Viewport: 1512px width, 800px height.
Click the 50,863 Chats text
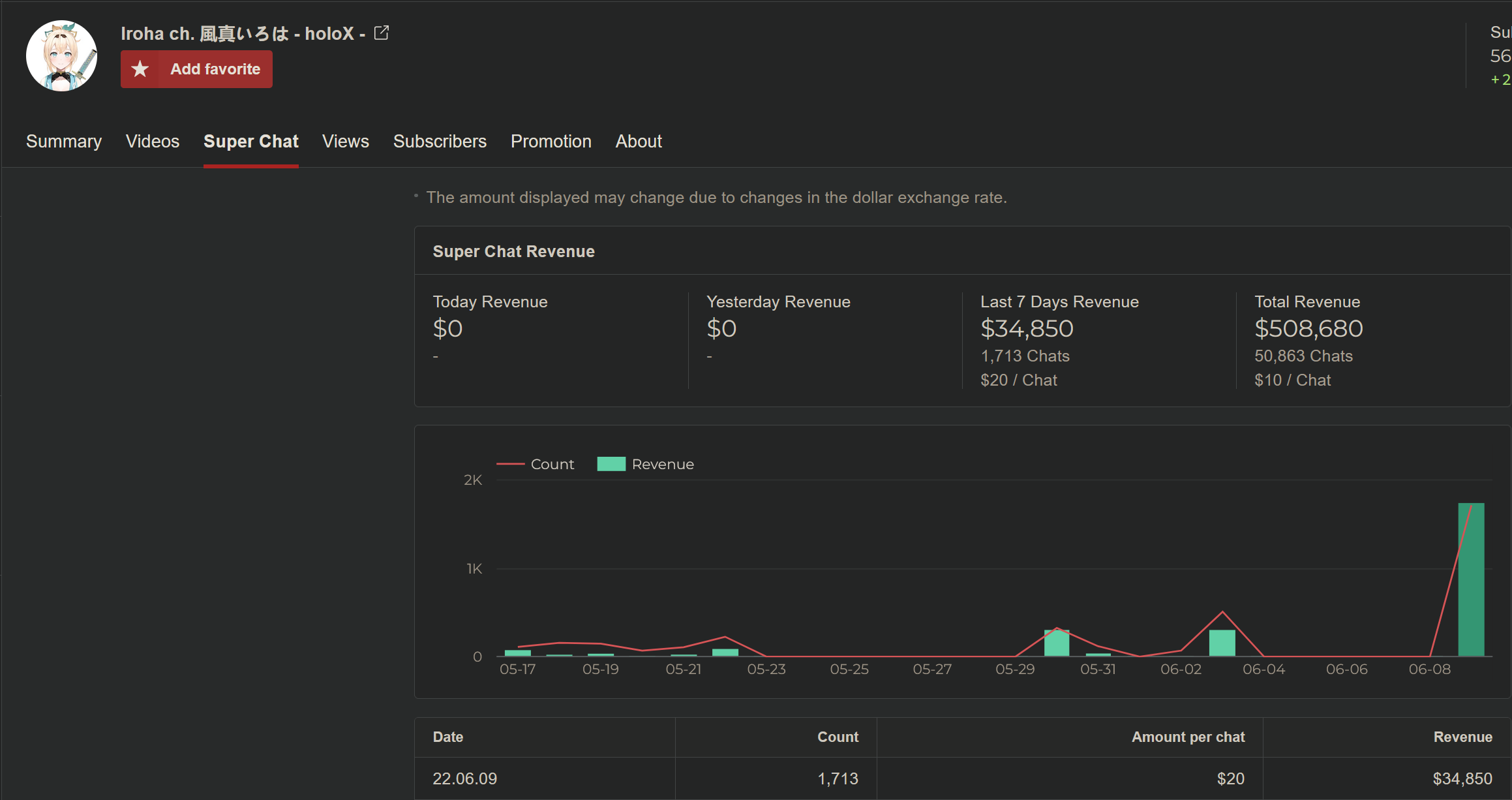[1303, 356]
